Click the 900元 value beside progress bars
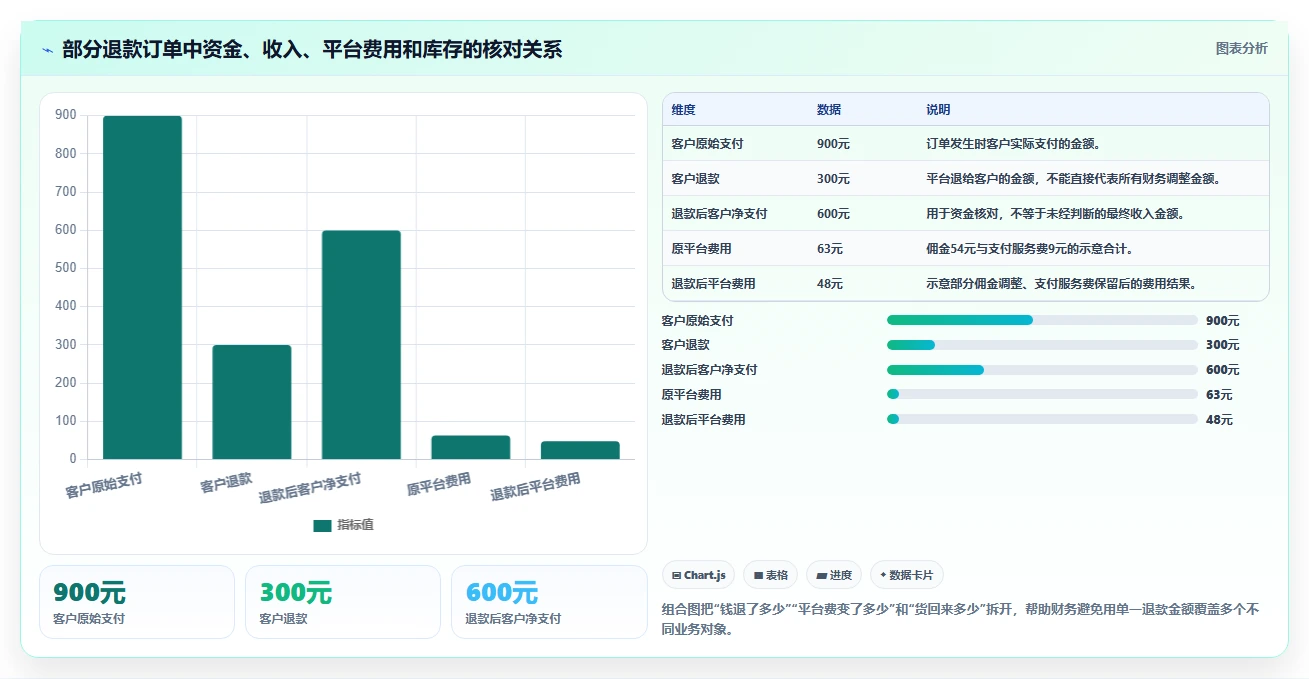This screenshot has width=1309, height=679. point(1222,321)
